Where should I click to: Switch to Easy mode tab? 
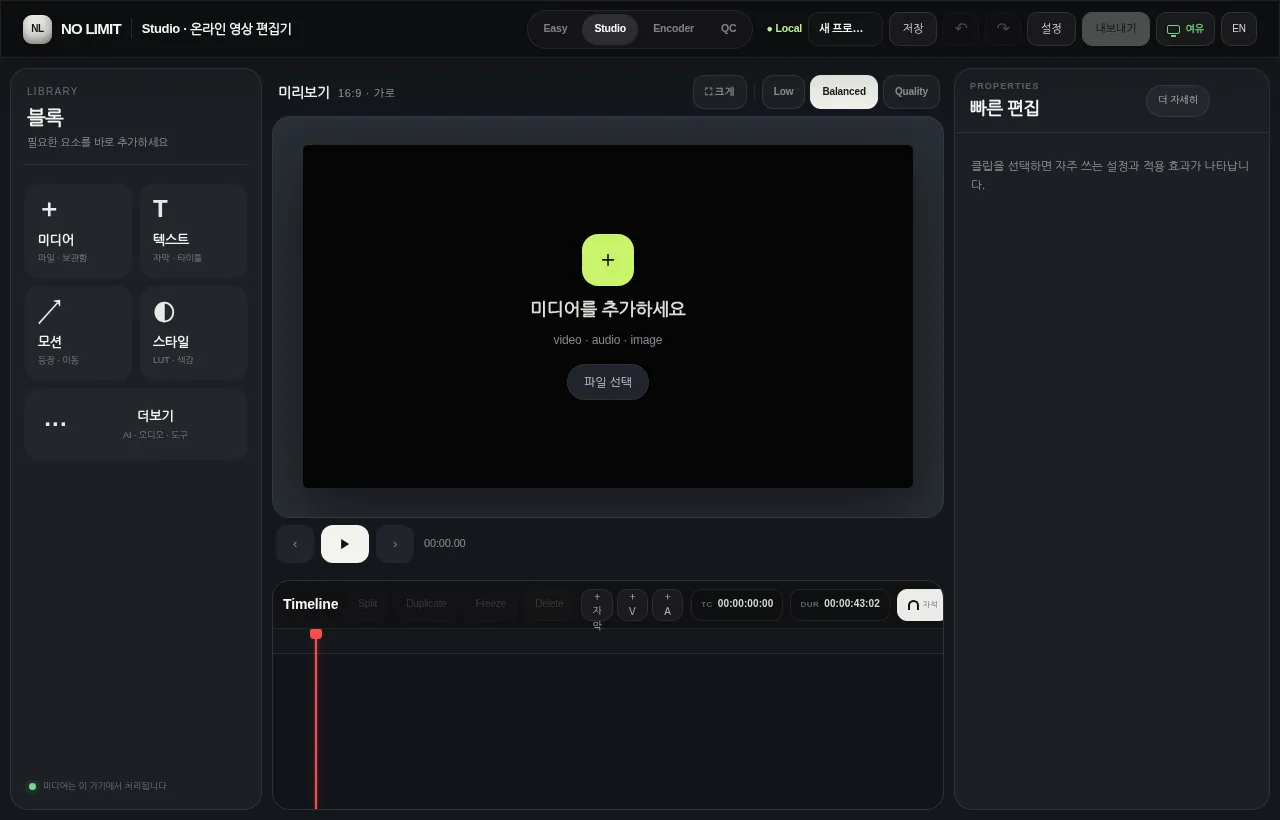pyautogui.click(x=555, y=29)
